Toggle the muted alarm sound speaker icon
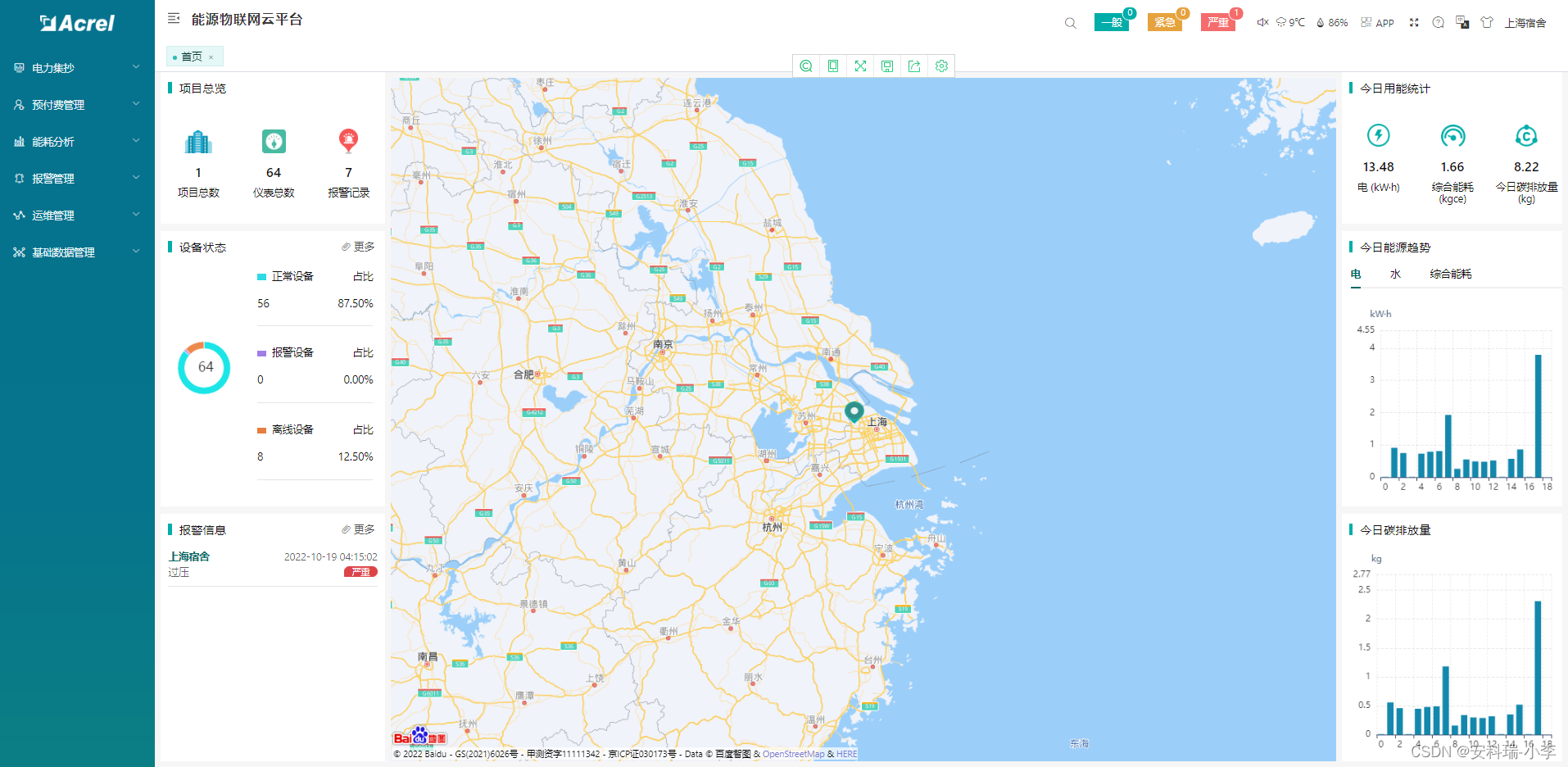 pos(1262,22)
